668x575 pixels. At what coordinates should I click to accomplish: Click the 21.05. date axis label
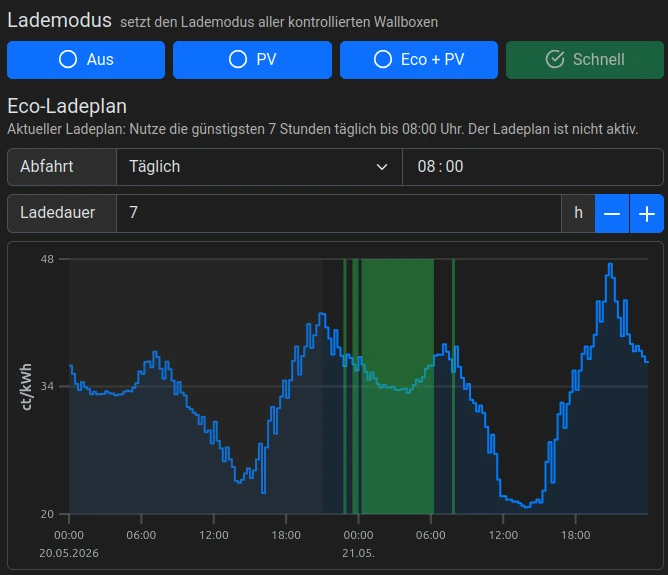point(358,553)
